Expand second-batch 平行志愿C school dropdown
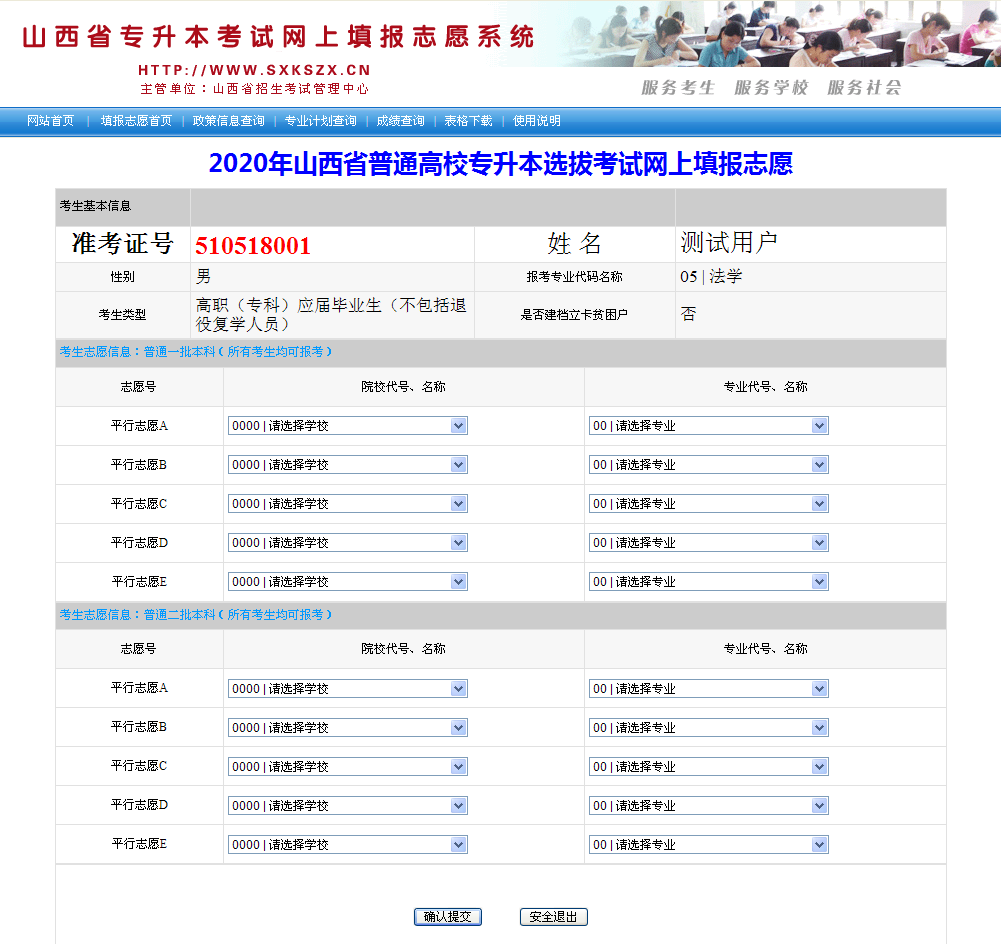1001x944 pixels. coord(347,767)
